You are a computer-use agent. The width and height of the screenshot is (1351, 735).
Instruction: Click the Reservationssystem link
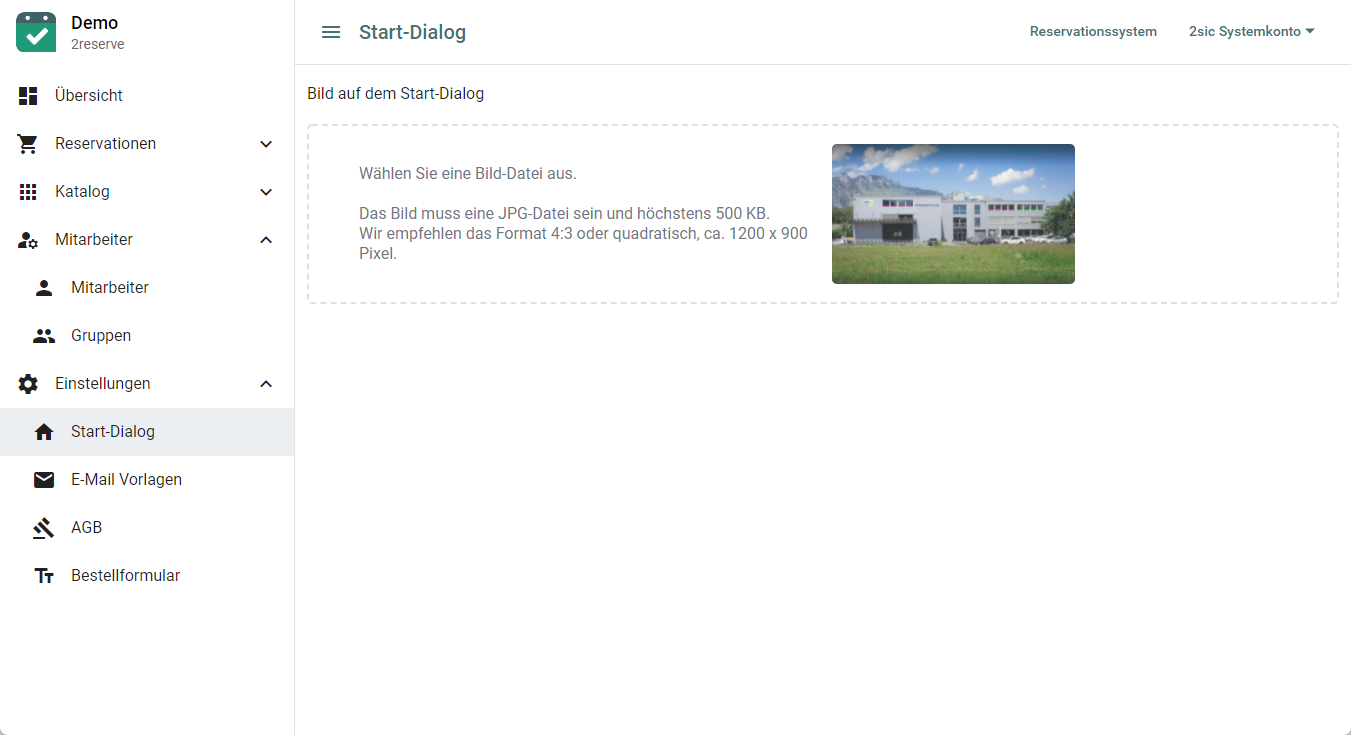pos(1093,32)
